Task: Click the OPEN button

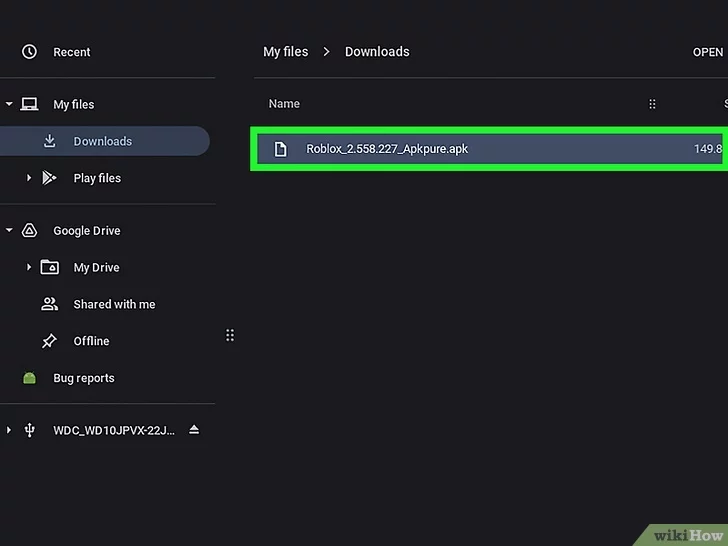Action: pos(708,52)
